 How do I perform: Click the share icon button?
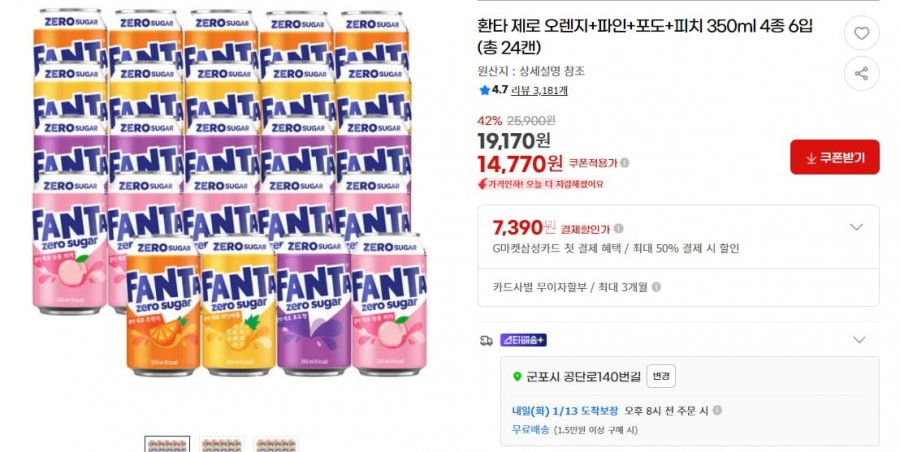point(861,73)
